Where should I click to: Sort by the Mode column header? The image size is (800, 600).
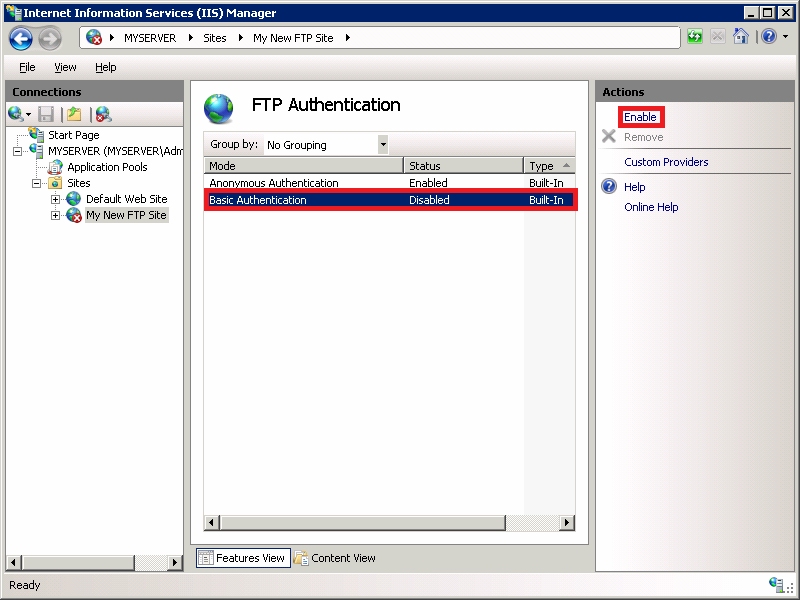(x=304, y=166)
